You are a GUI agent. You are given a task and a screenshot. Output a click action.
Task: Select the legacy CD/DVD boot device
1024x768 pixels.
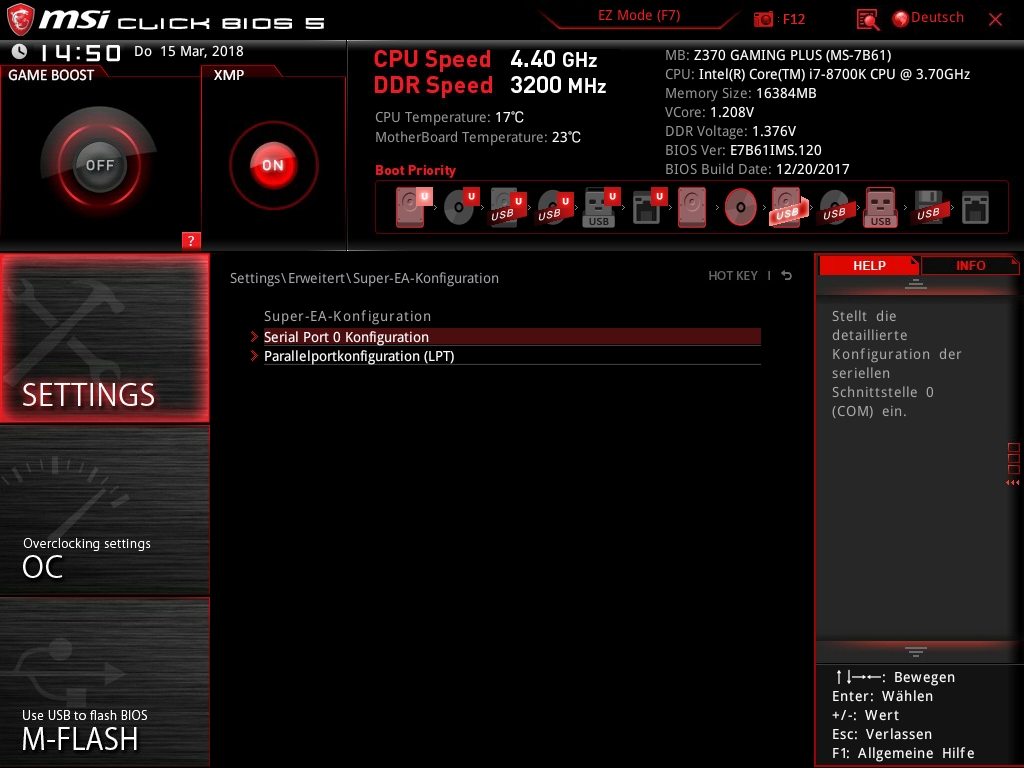coord(741,207)
